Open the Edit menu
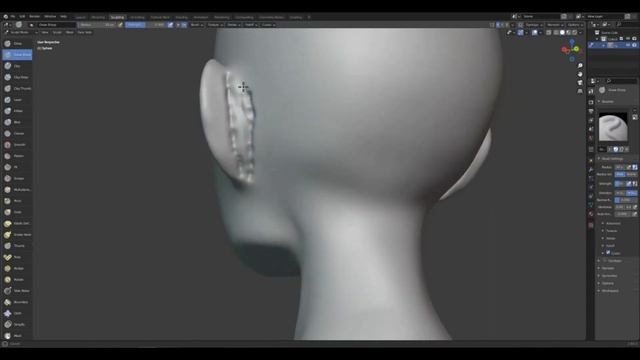Image resolution: width=640 pixels, height=360 pixels. tap(22, 17)
